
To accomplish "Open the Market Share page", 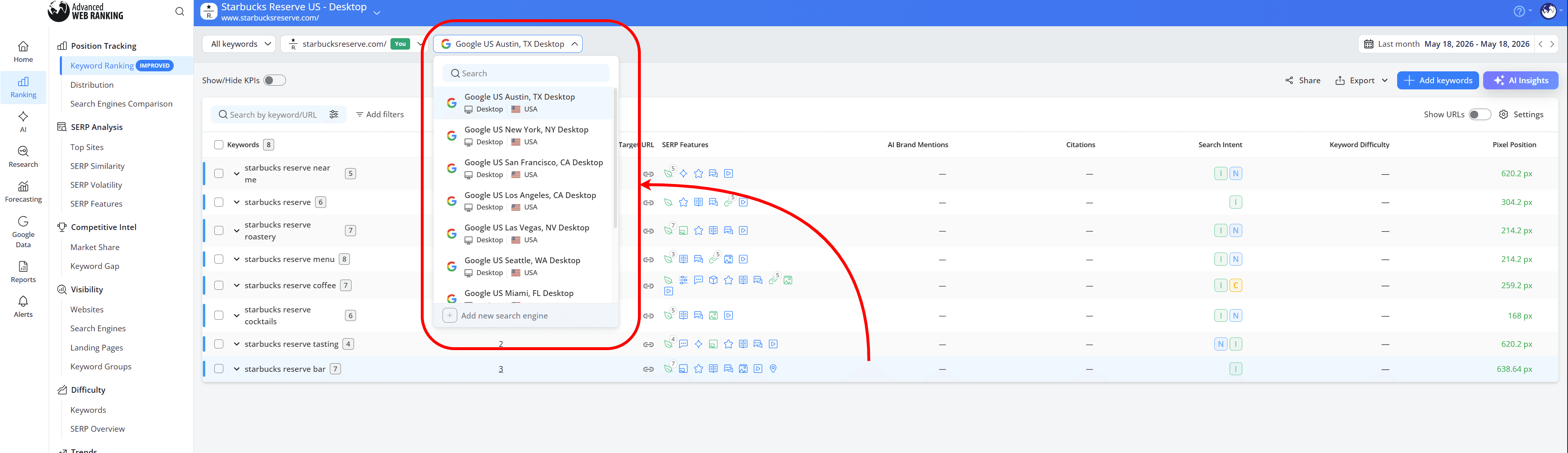I will pyautogui.click(x=95, y=247).
